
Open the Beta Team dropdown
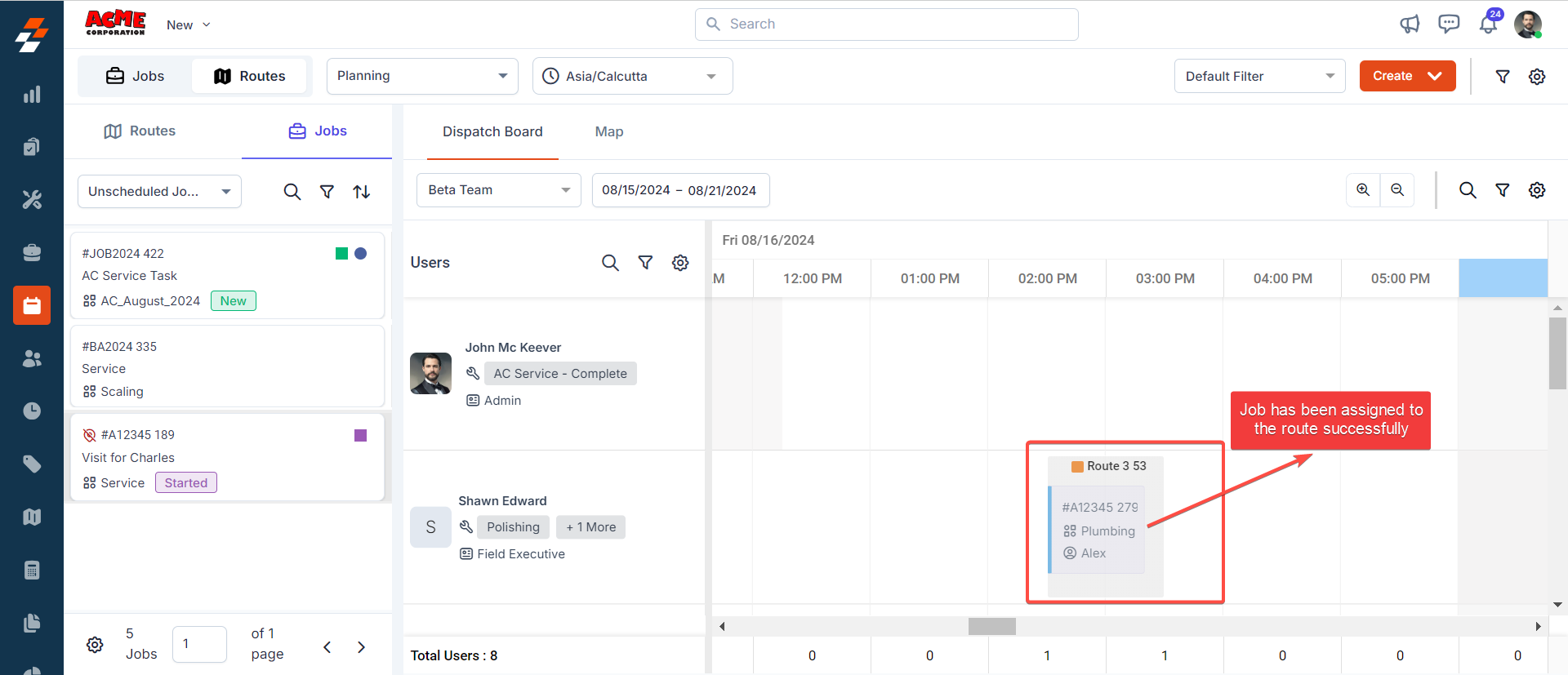[498, 190]
